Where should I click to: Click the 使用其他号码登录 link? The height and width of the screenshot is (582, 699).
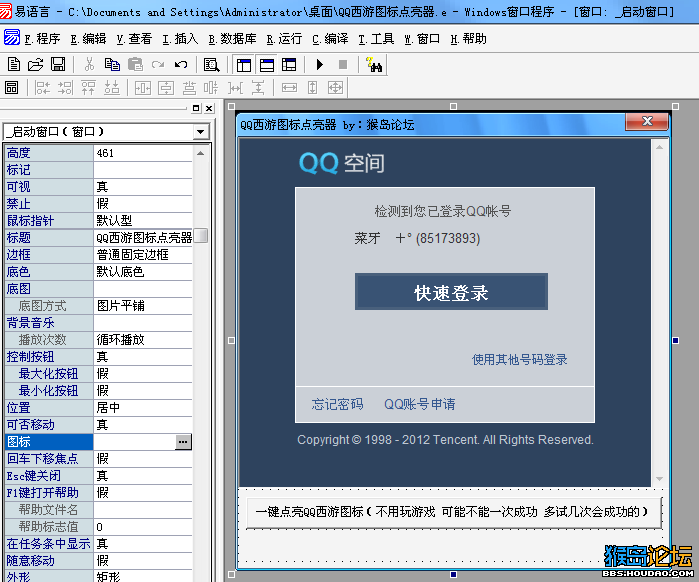point(519,359)
